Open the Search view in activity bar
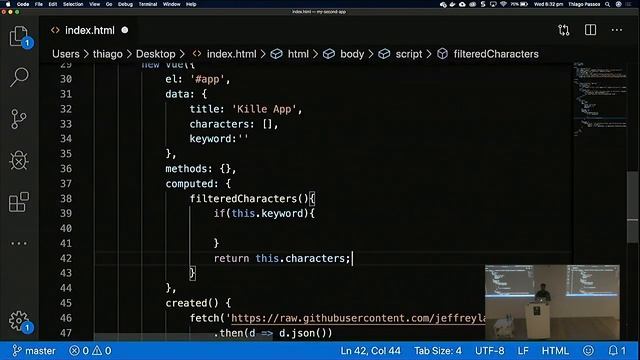The image size is (640, 360). pyautogui.click(x=19, y=77)
